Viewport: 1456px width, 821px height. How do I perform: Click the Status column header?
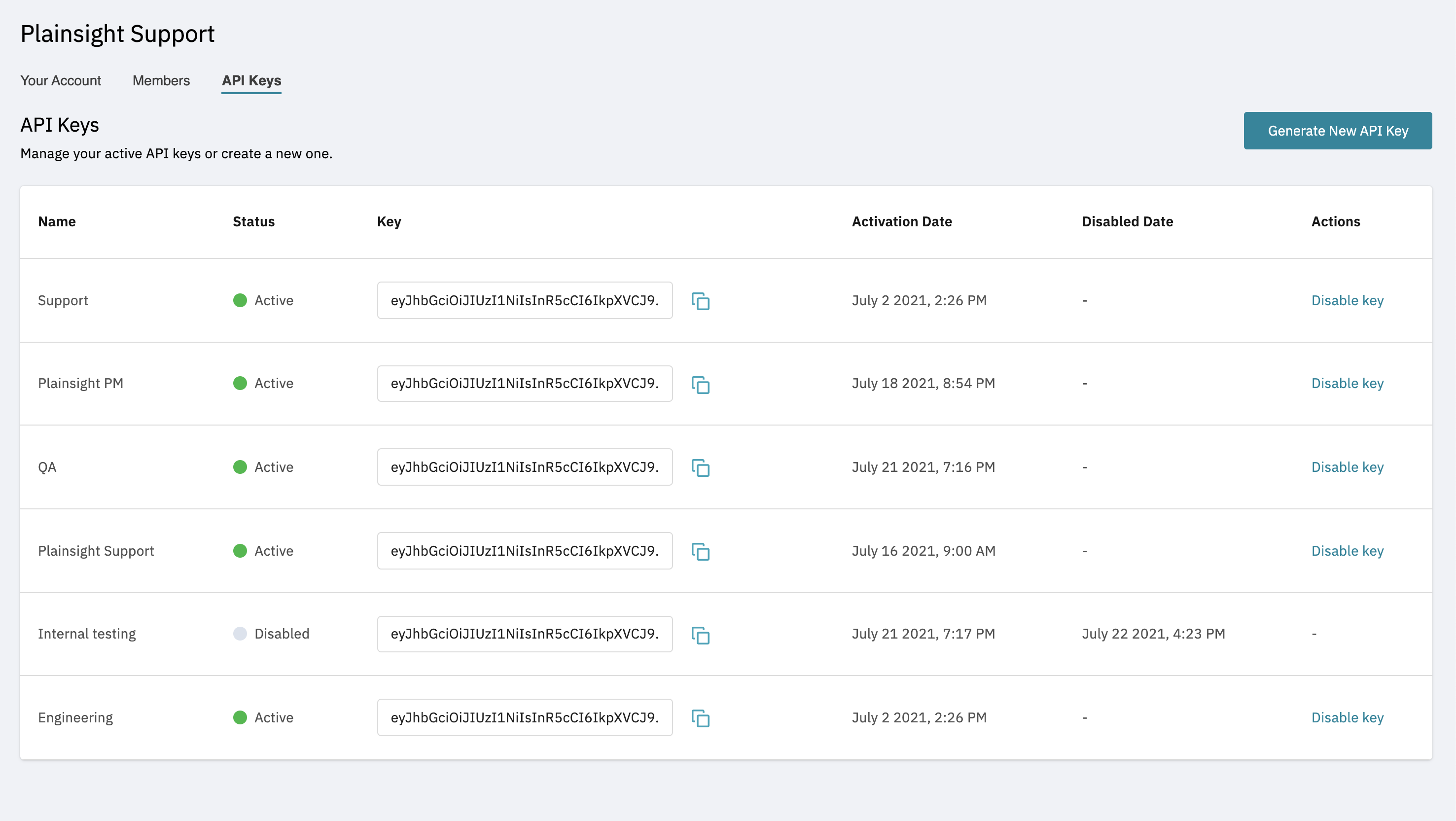click(254, 222)
